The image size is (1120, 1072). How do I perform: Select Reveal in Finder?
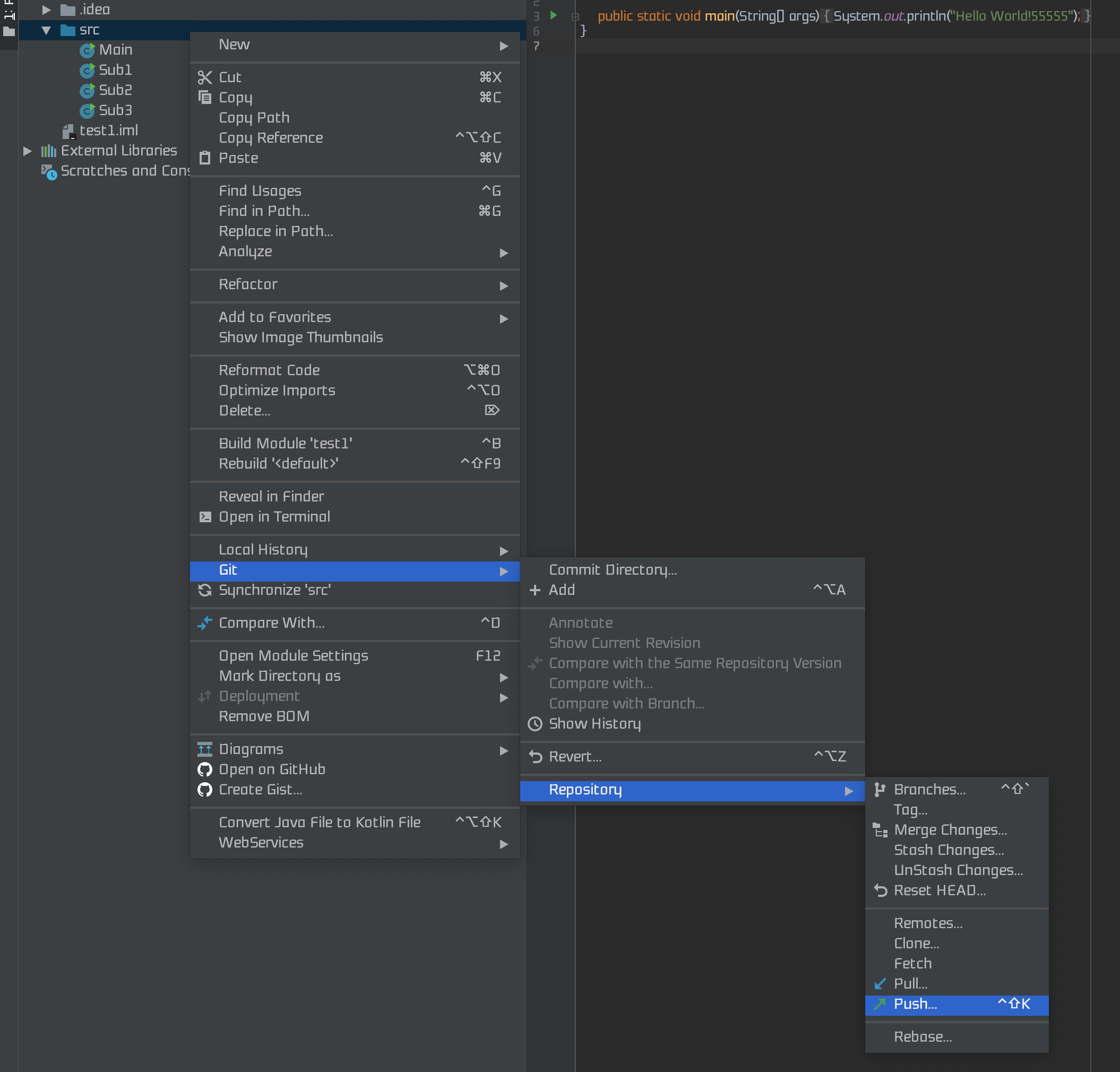(x=271, y=497)
